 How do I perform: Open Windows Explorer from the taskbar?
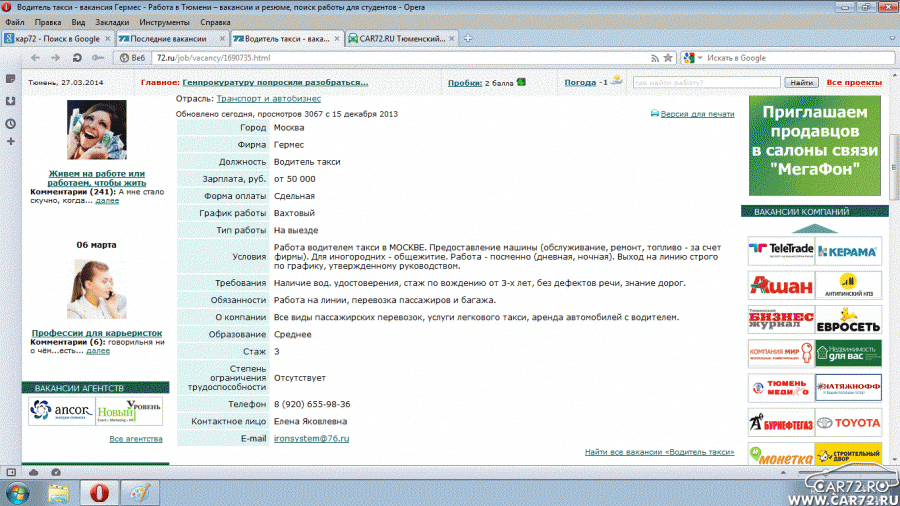coord(59,493)
